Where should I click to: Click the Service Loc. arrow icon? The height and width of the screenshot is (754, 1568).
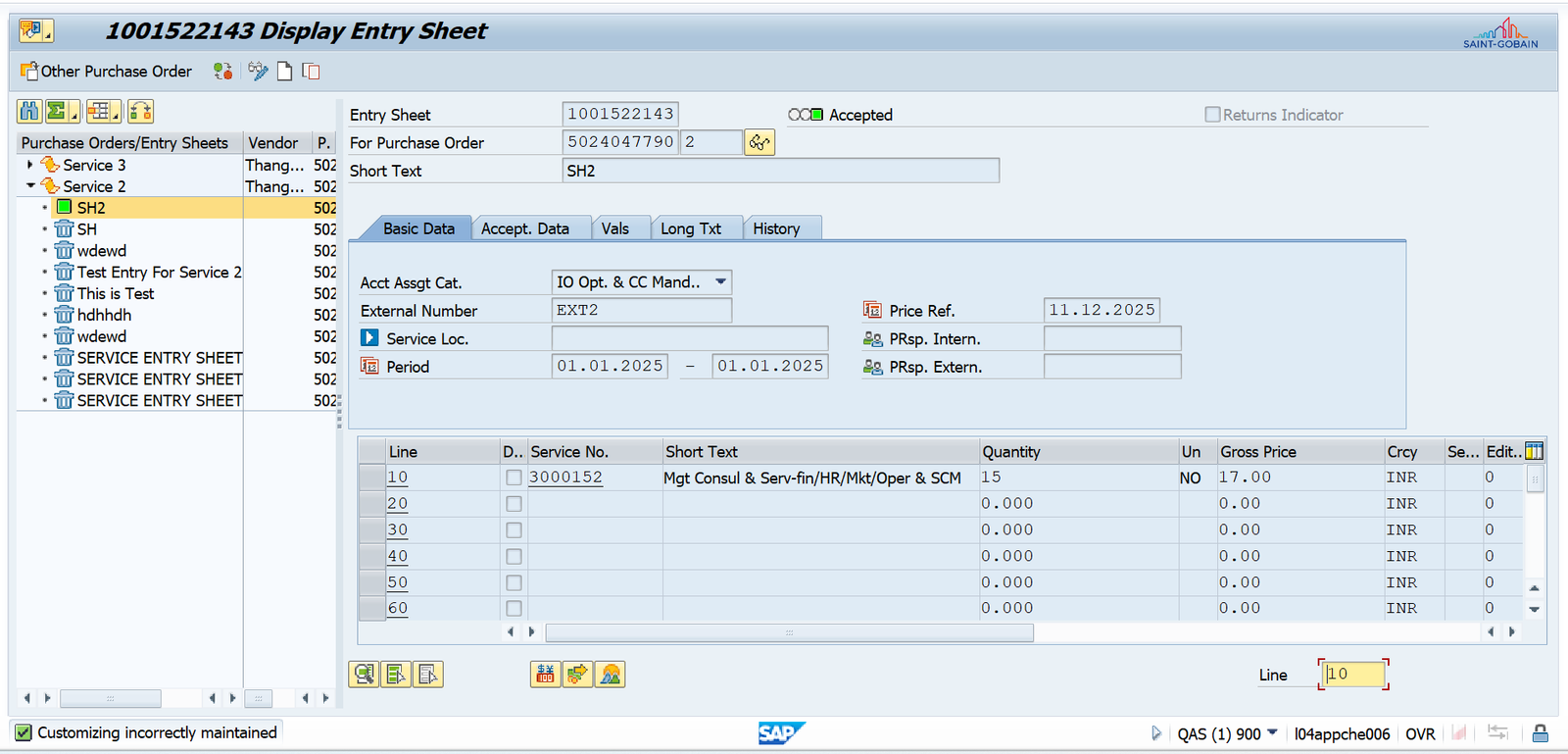pyautogui.click(x=369, y=338)
